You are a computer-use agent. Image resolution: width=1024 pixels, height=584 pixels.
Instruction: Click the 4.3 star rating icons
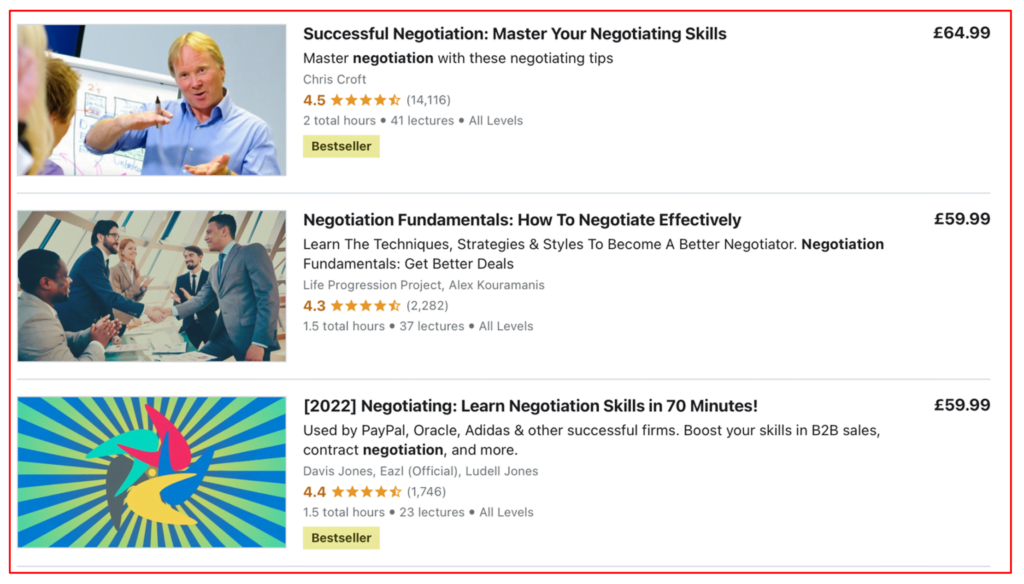point(365,306)
